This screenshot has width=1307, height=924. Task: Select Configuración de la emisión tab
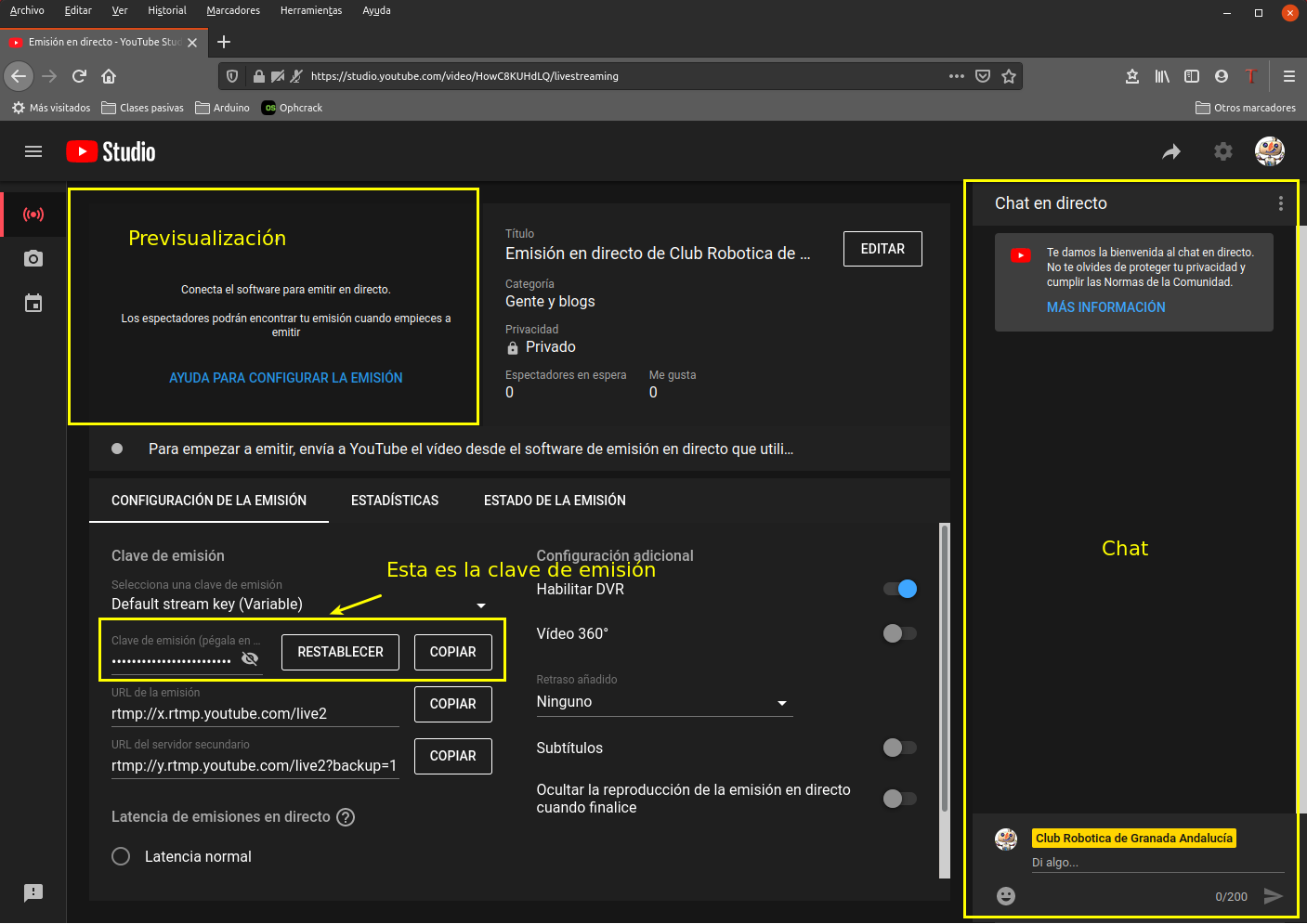point(209,501)
